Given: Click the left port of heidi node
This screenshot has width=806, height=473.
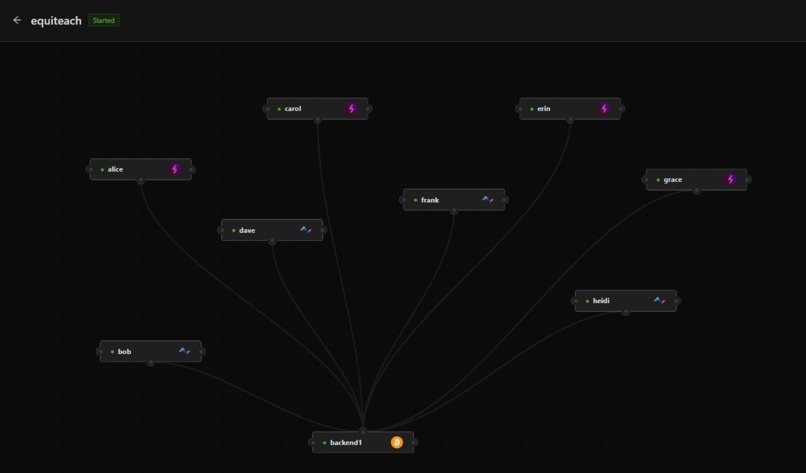Looking at the screenshot, I should point(575,301).
